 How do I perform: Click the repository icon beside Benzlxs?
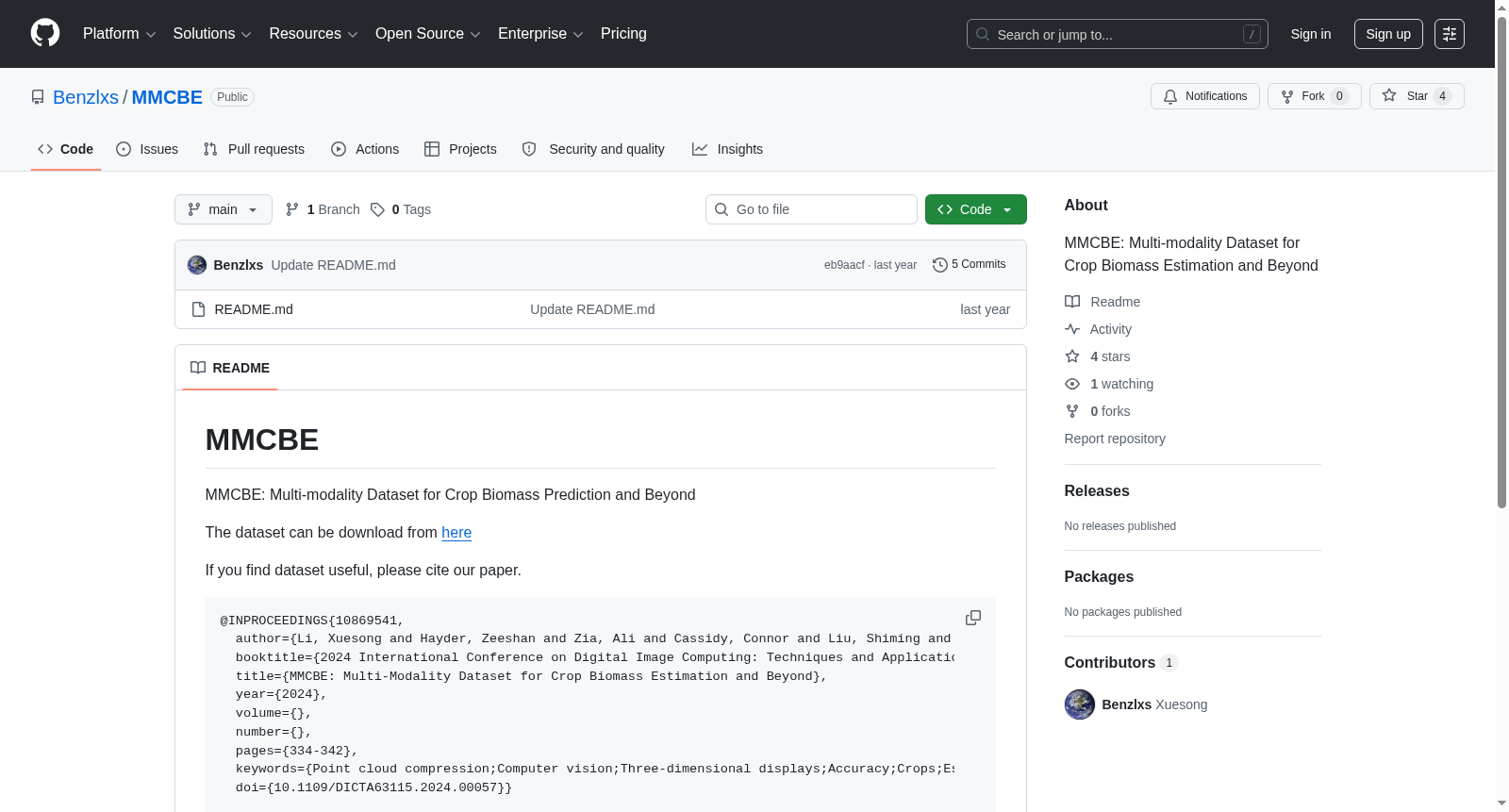pyautogui.click(x=38, y=97)
